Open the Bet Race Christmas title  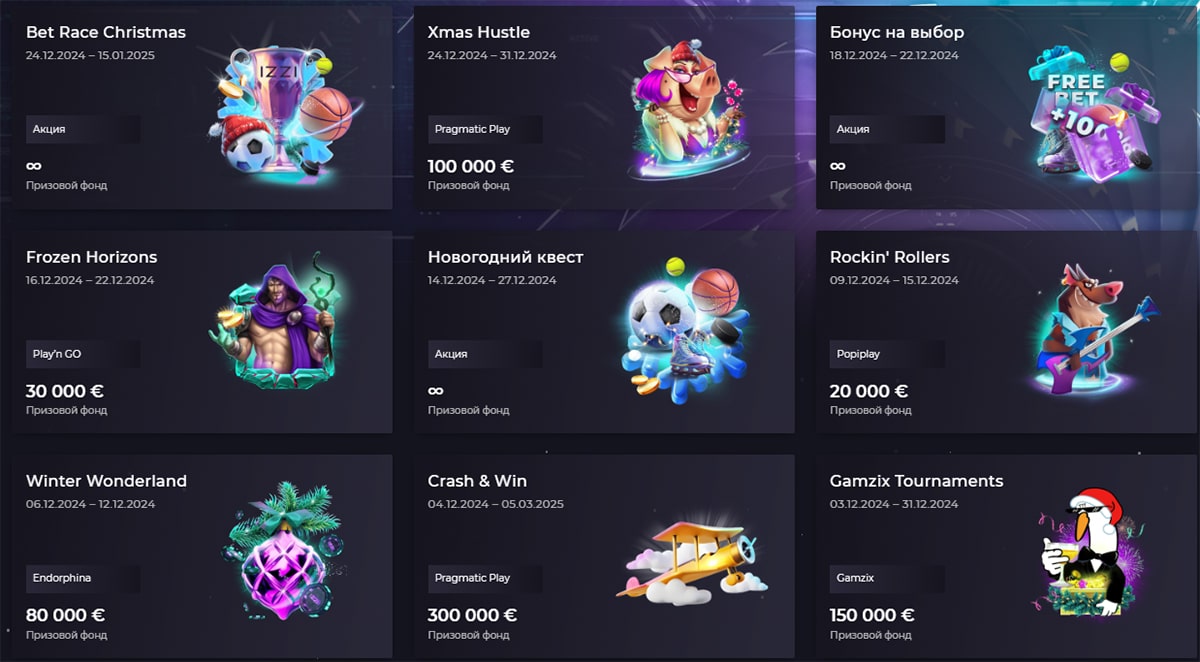pyautogui.click(x=106, y=32)
